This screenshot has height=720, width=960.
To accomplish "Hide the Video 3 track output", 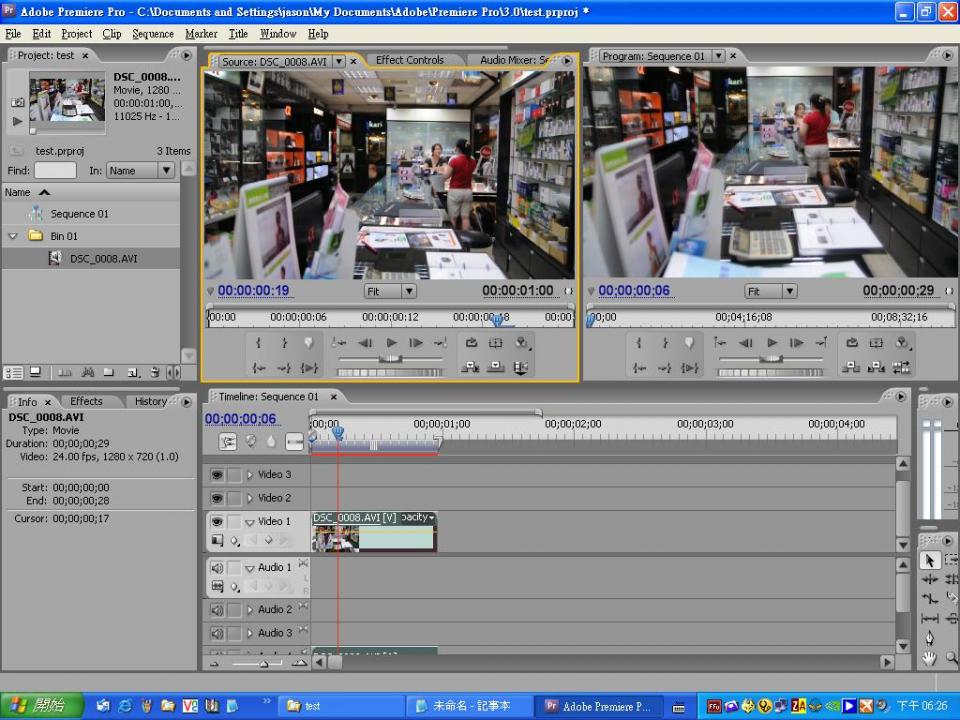I will [x=217, y=475].
